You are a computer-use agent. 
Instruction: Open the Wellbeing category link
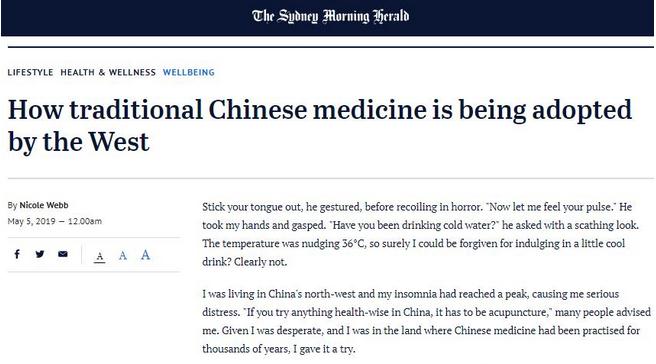(x=189, y=72)
